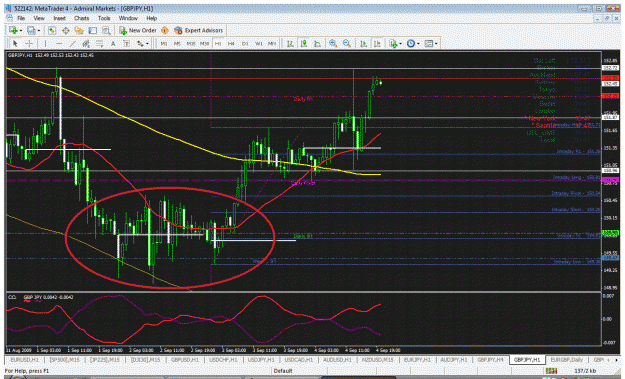Open the Profiles icon

[x=31, y=30]
